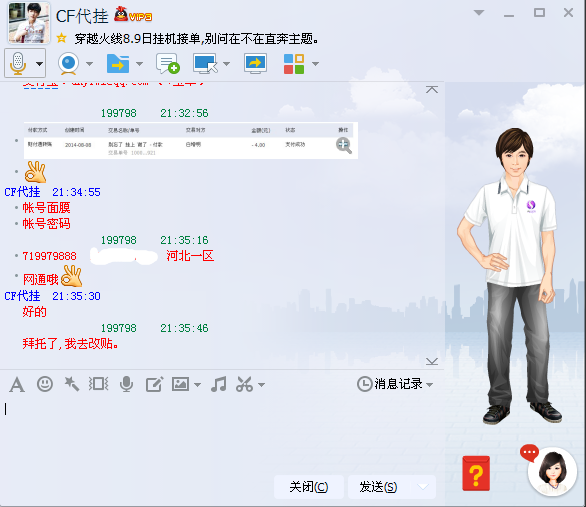This screenshot has width=586, height=507.
Task: Open the apps grid icon
Action: 294,64
